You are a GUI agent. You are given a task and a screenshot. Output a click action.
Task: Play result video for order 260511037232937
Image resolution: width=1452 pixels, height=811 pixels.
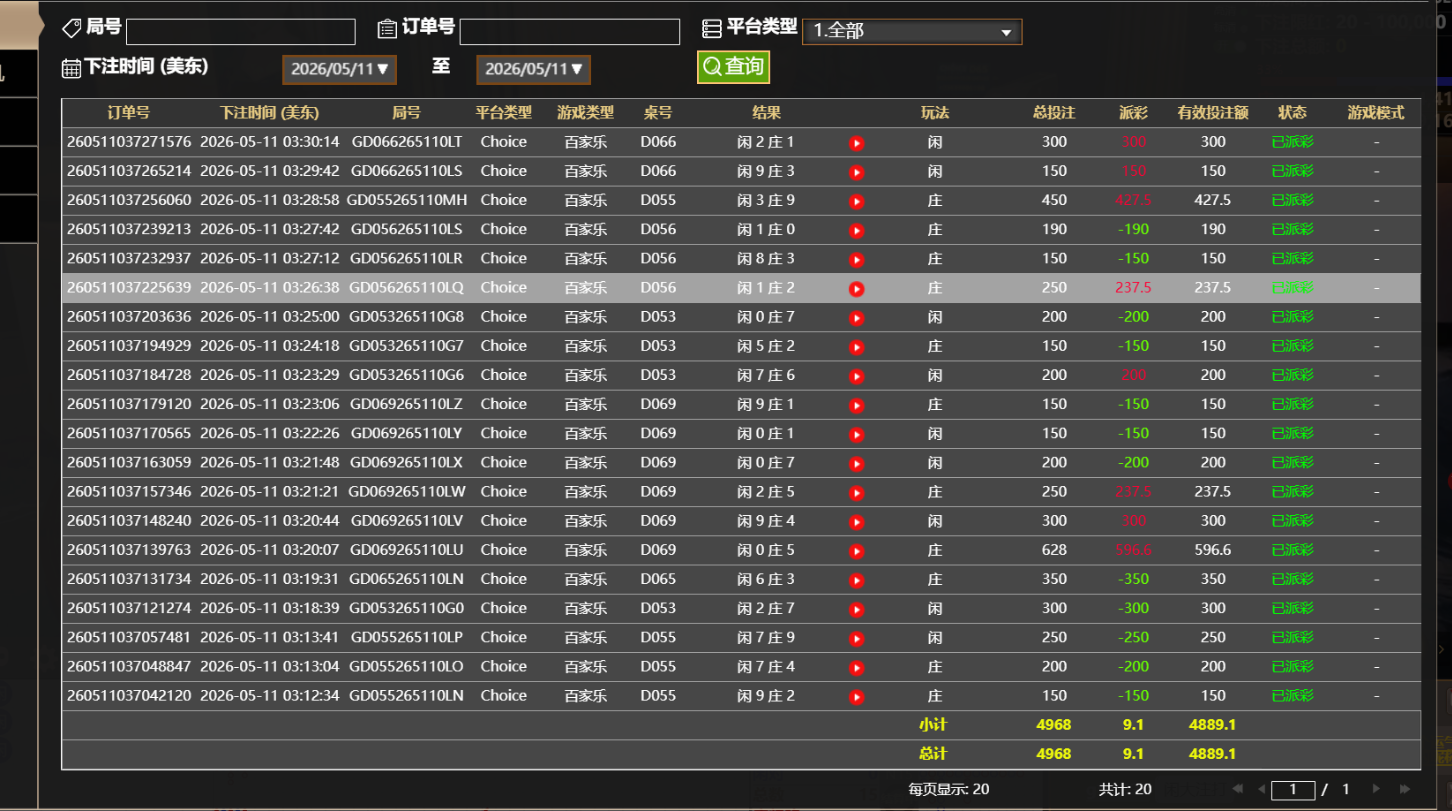[x=856, y=260]
